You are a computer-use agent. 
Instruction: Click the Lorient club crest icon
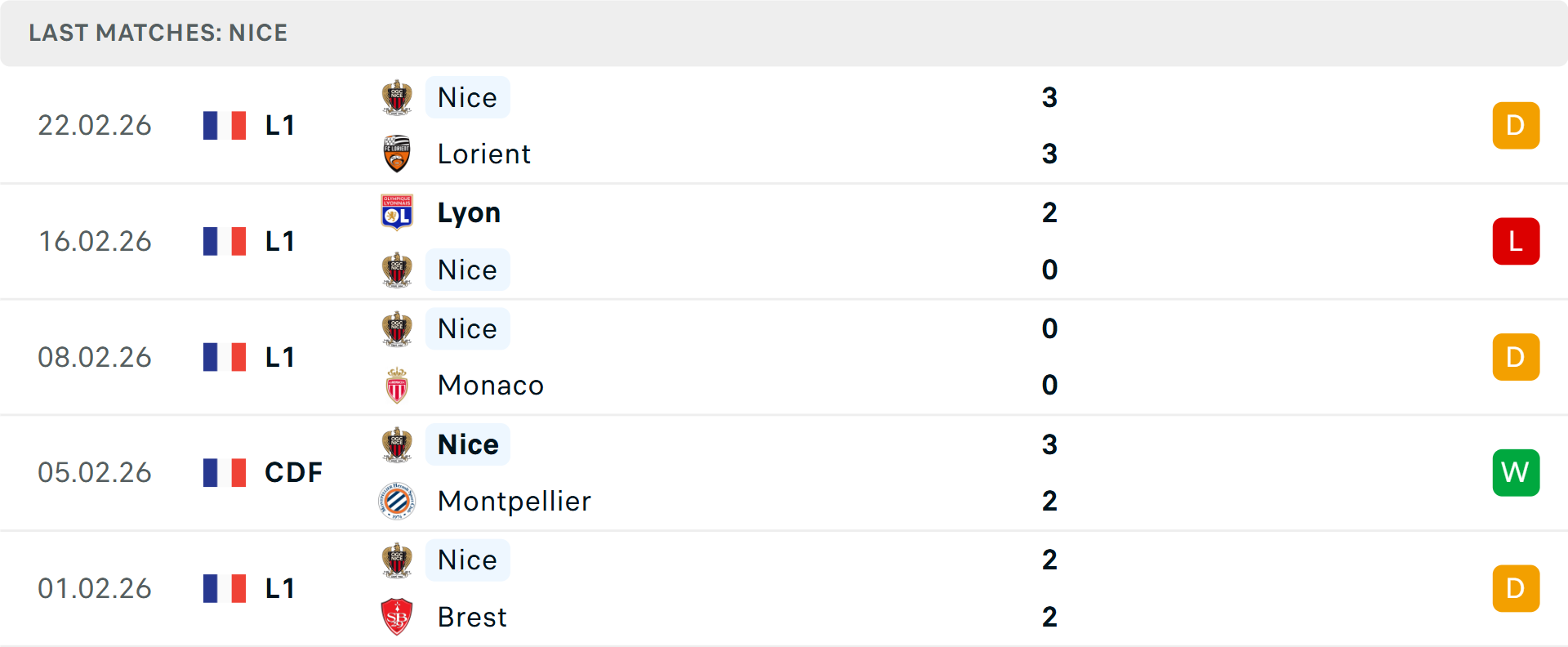click(397, 154)
